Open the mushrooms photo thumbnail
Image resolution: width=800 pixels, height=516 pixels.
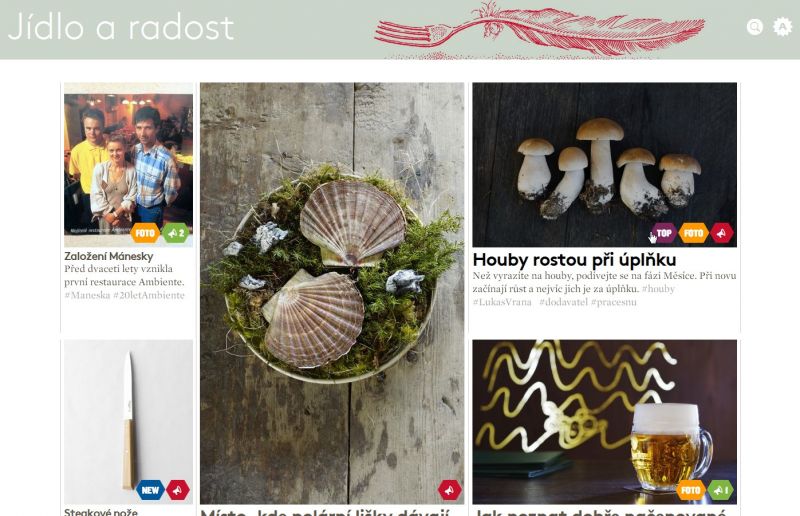[x=605, y=165]
